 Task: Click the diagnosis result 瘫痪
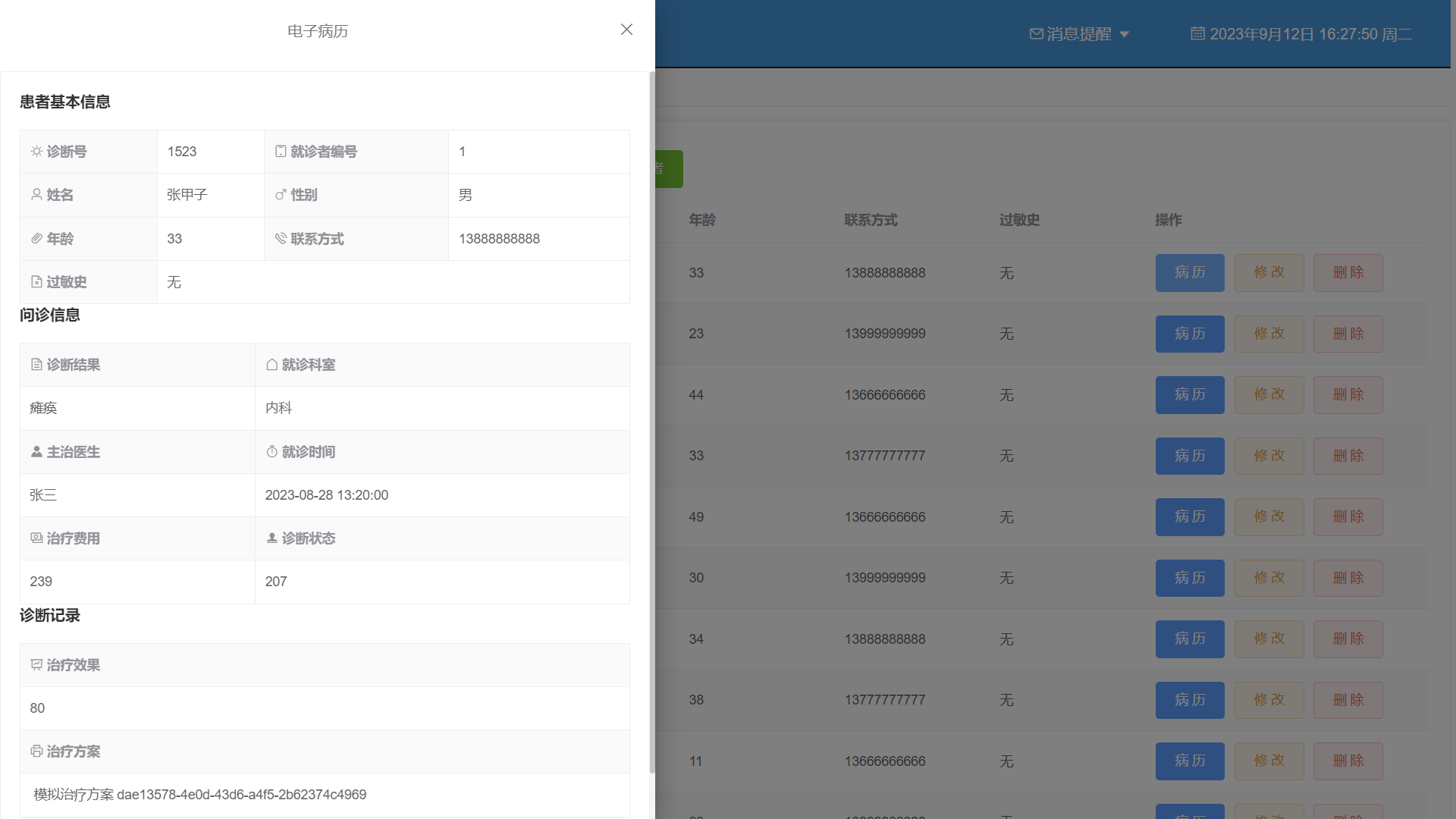(x=43, y=408)
